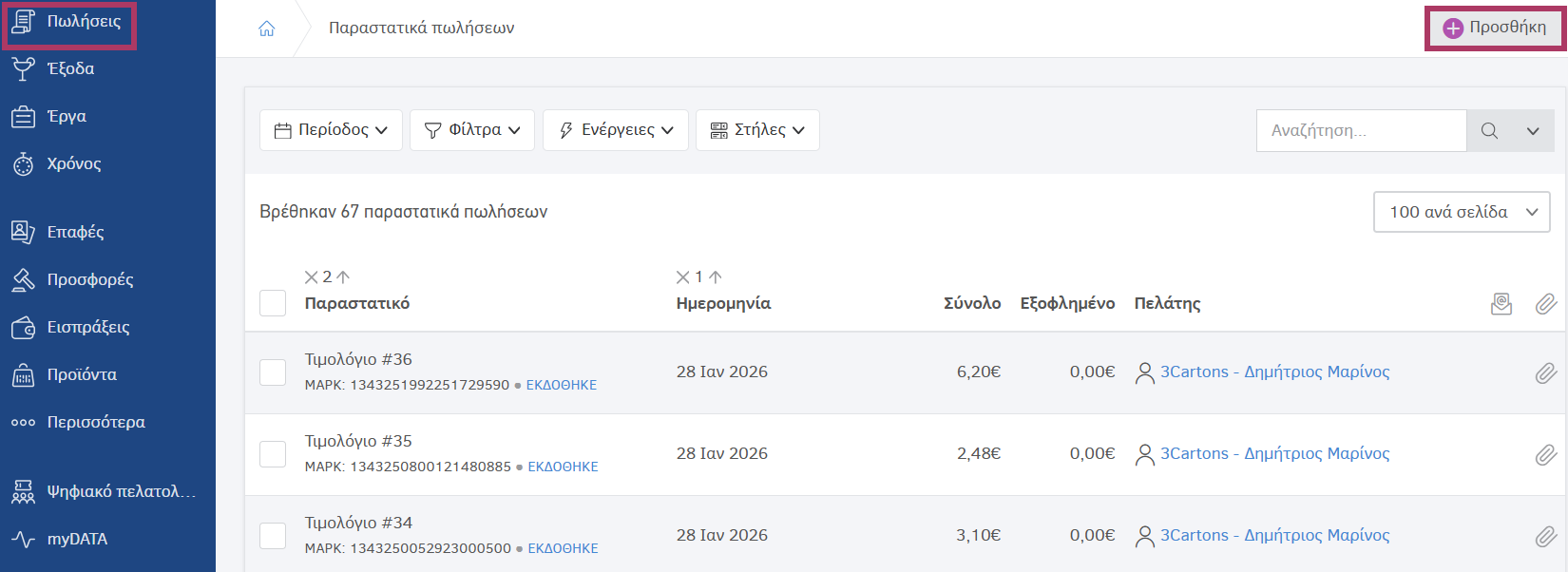
Task: Click the 3,10€ total amount
Action: pyautogui.click(x=979, y=535)
